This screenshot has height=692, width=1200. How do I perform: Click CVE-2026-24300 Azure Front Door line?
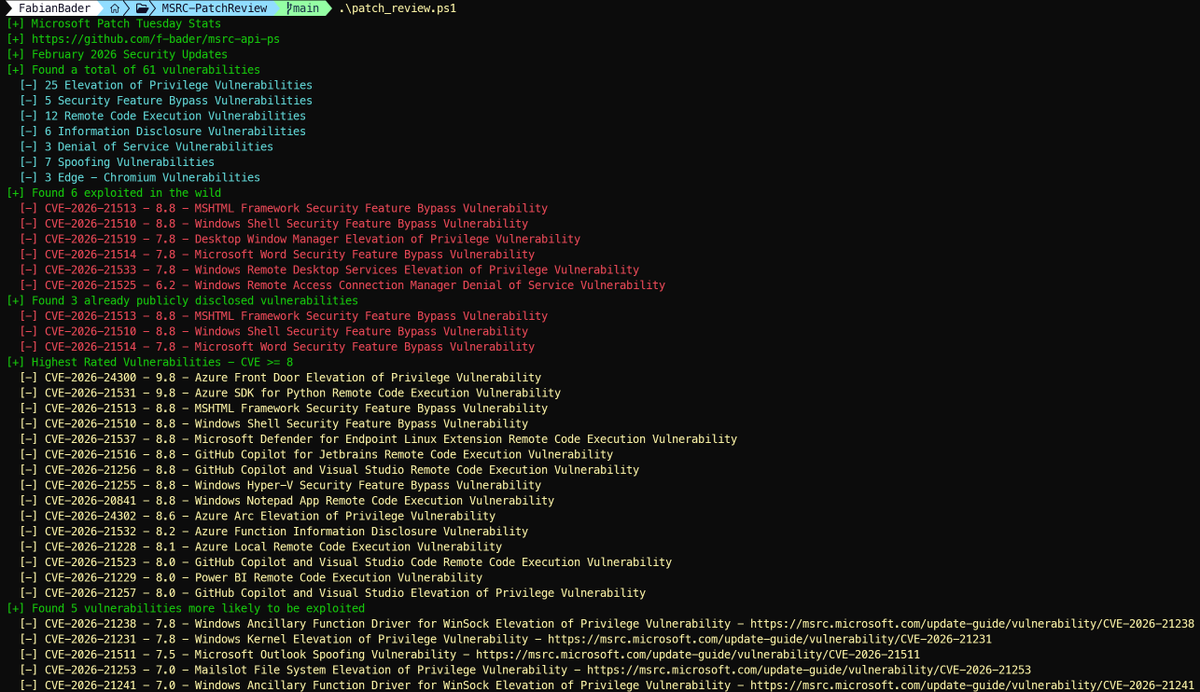pyautogui.click(x=280, y=377)
